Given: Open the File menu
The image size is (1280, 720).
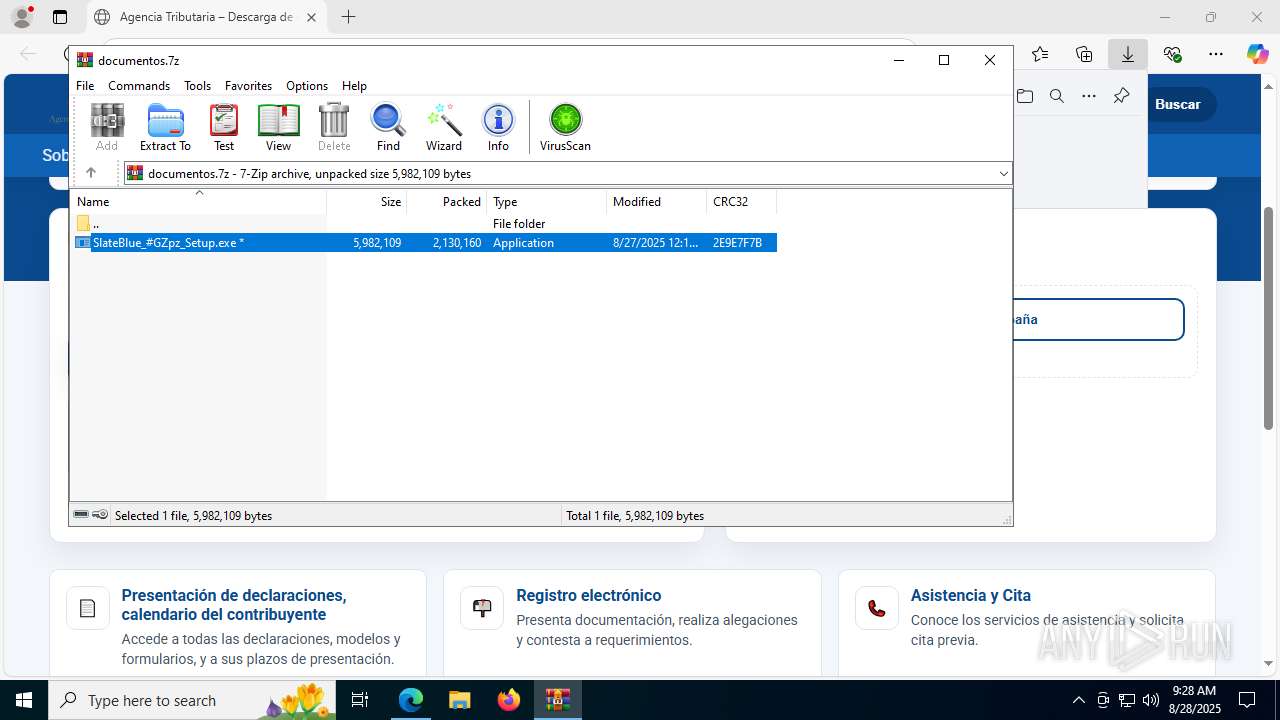Looking at the screenshot, I should 85,86.
